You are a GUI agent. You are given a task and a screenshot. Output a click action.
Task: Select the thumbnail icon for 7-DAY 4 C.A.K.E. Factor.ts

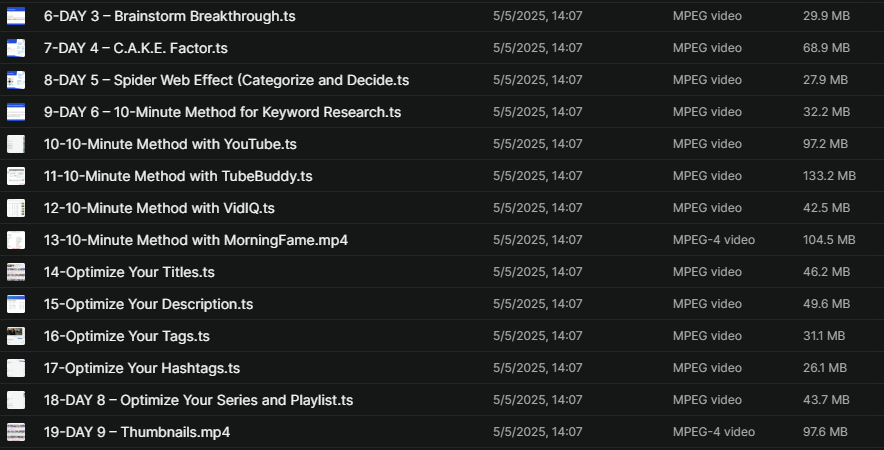click(16, 48)
